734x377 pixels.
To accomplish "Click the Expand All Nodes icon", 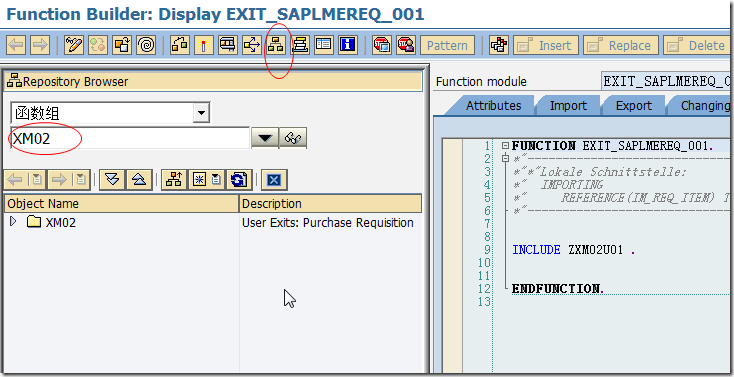I will tap(112, 180).
